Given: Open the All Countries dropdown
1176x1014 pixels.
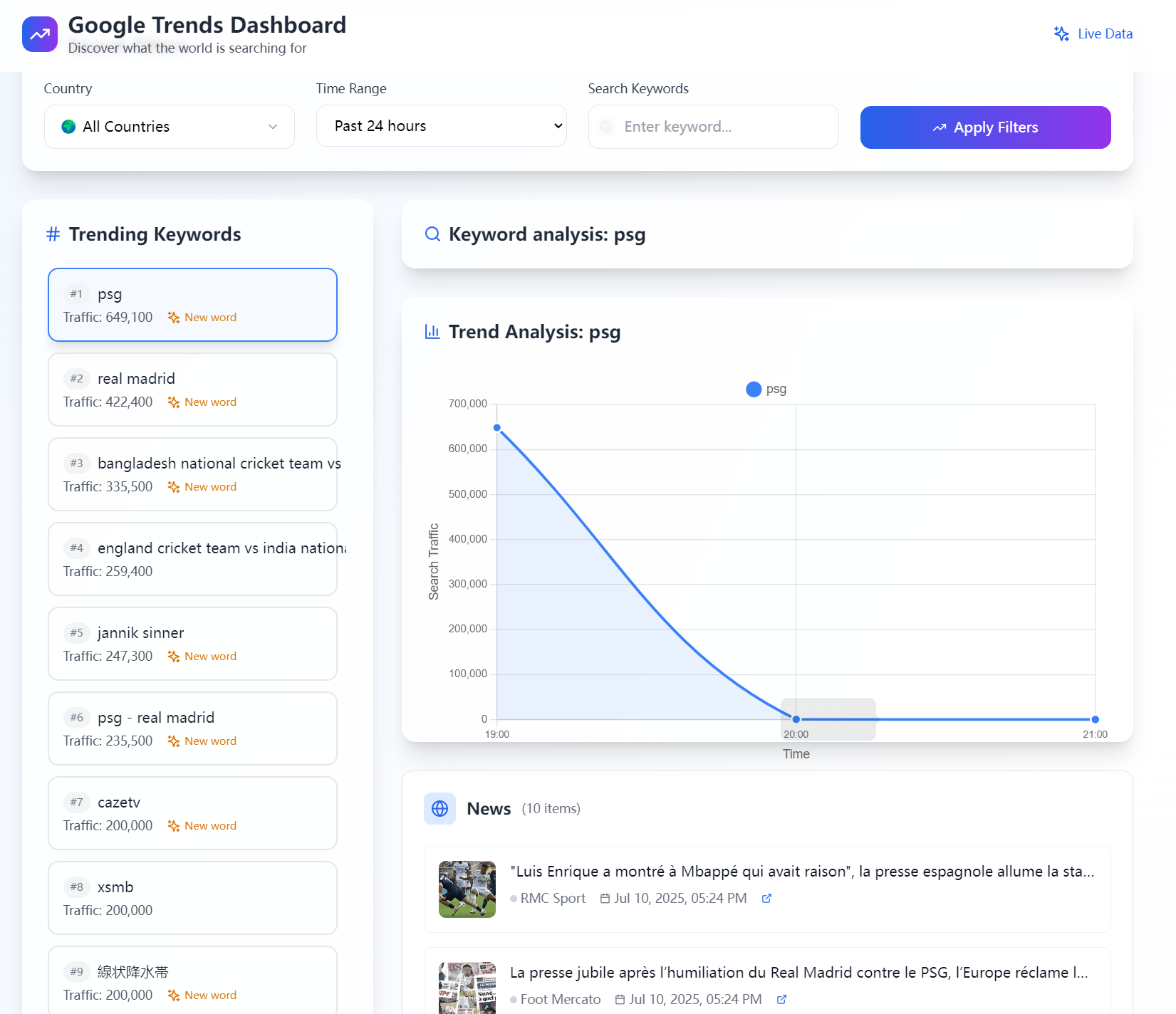Looking at the screenshot, I should [170, 127].
